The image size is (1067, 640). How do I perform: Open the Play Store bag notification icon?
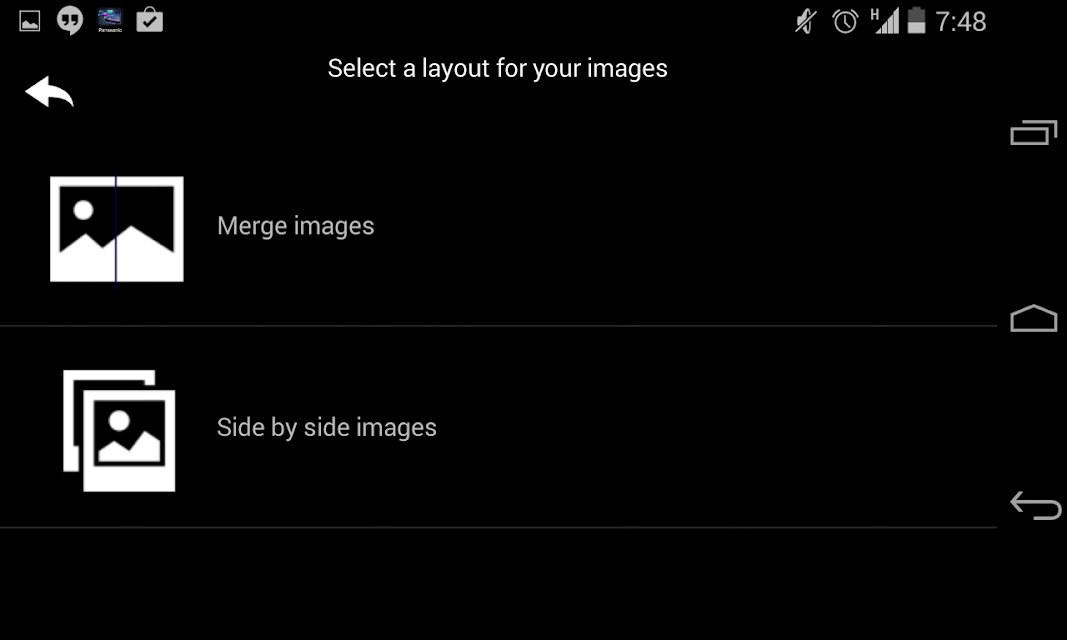pos(149,20)
